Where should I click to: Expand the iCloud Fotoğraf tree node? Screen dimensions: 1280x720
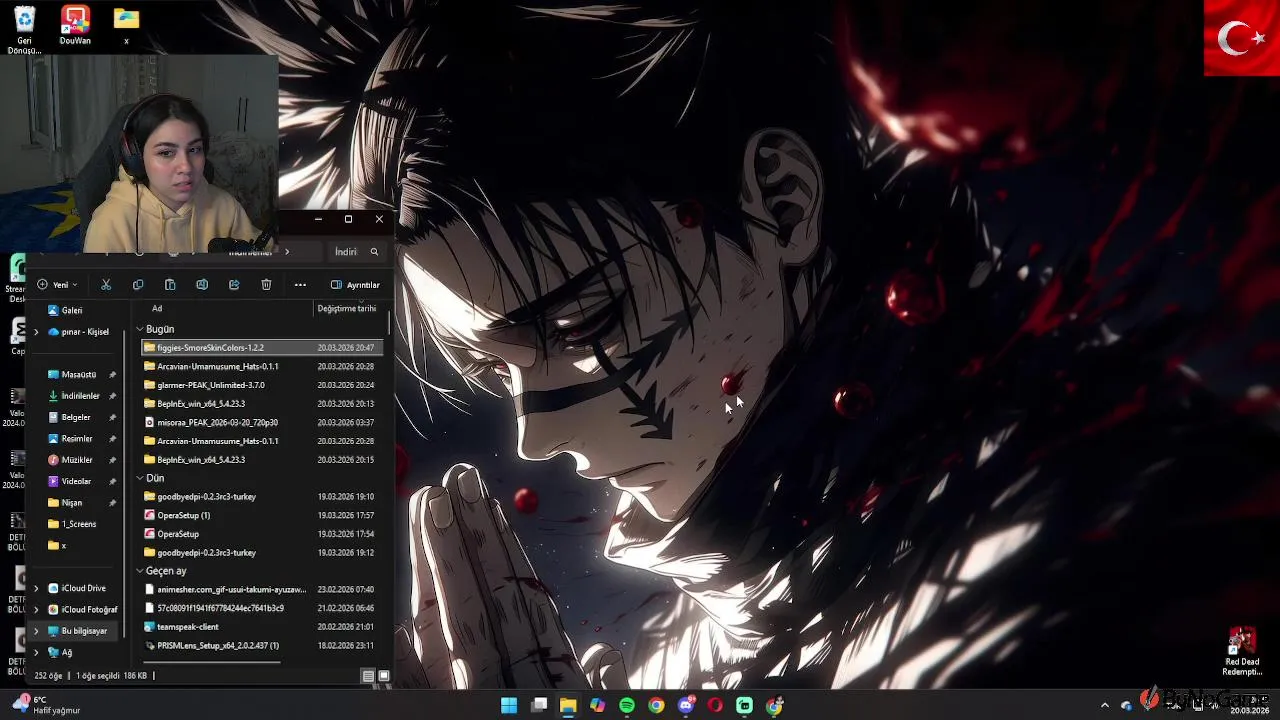(x=37, y=609)
